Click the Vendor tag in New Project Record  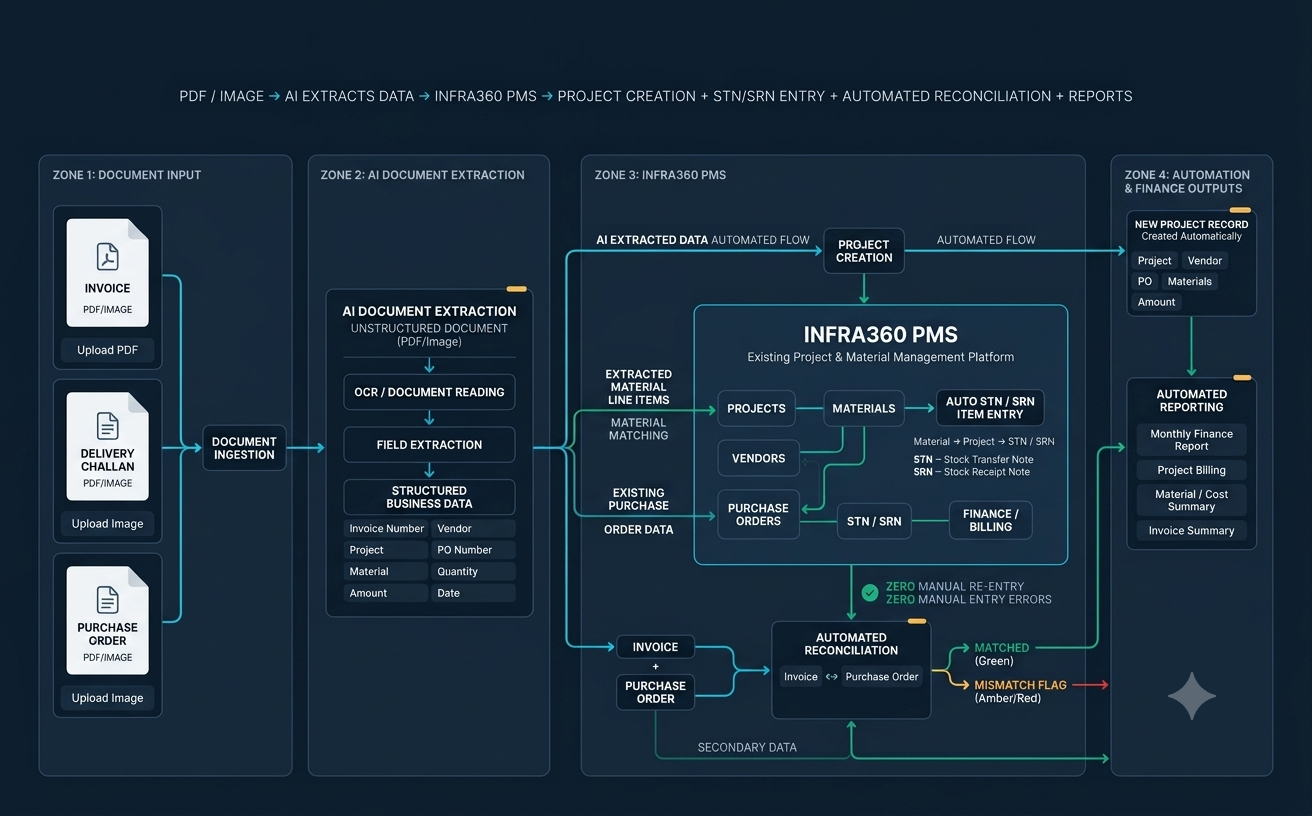(1205, 260)
